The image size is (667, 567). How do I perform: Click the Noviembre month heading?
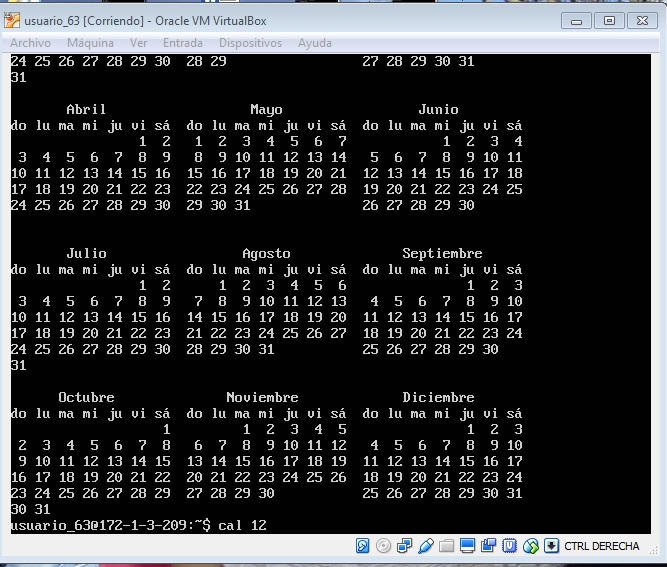click(x=262, y=397)
